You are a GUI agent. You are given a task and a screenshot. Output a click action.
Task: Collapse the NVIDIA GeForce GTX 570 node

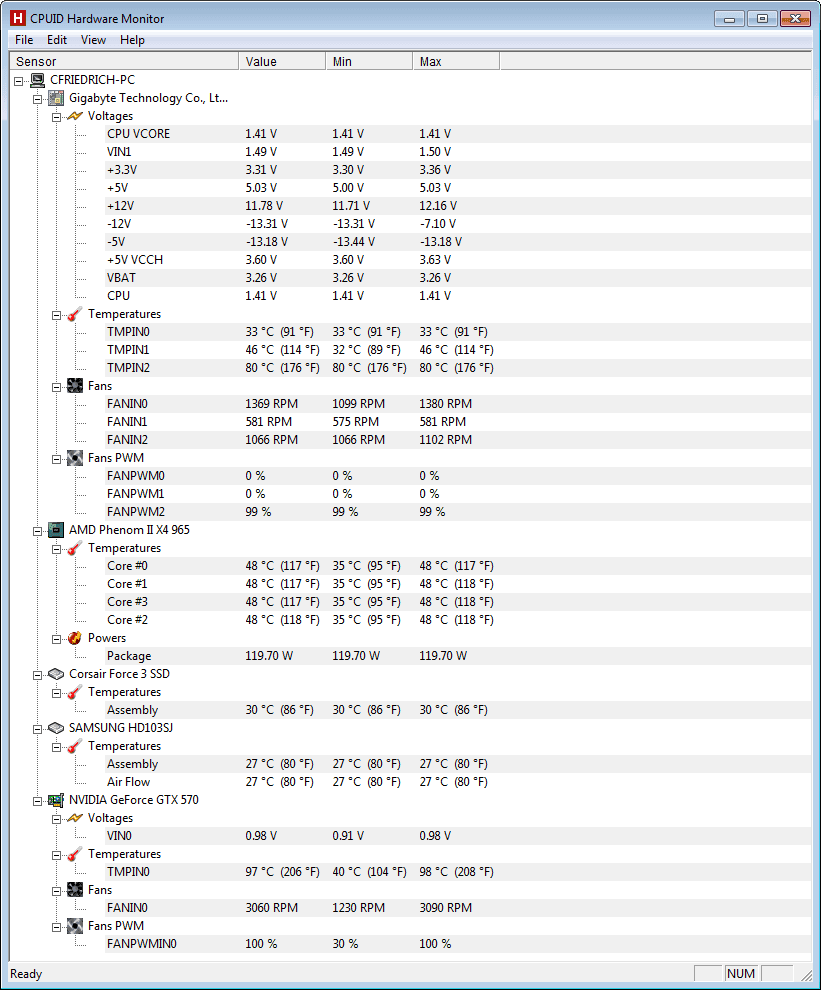pos(38,800)
